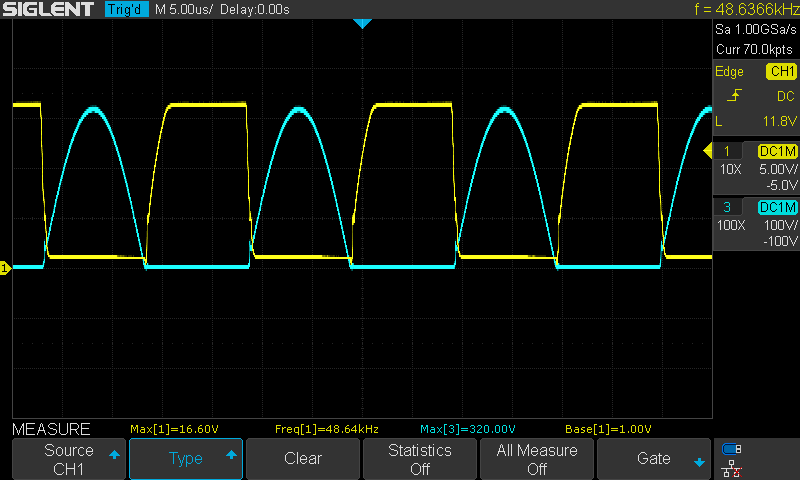Click the disconnected LAN network icon
Image resolution: width=800 pixels, height=480 pixels.
coord(732,469)
